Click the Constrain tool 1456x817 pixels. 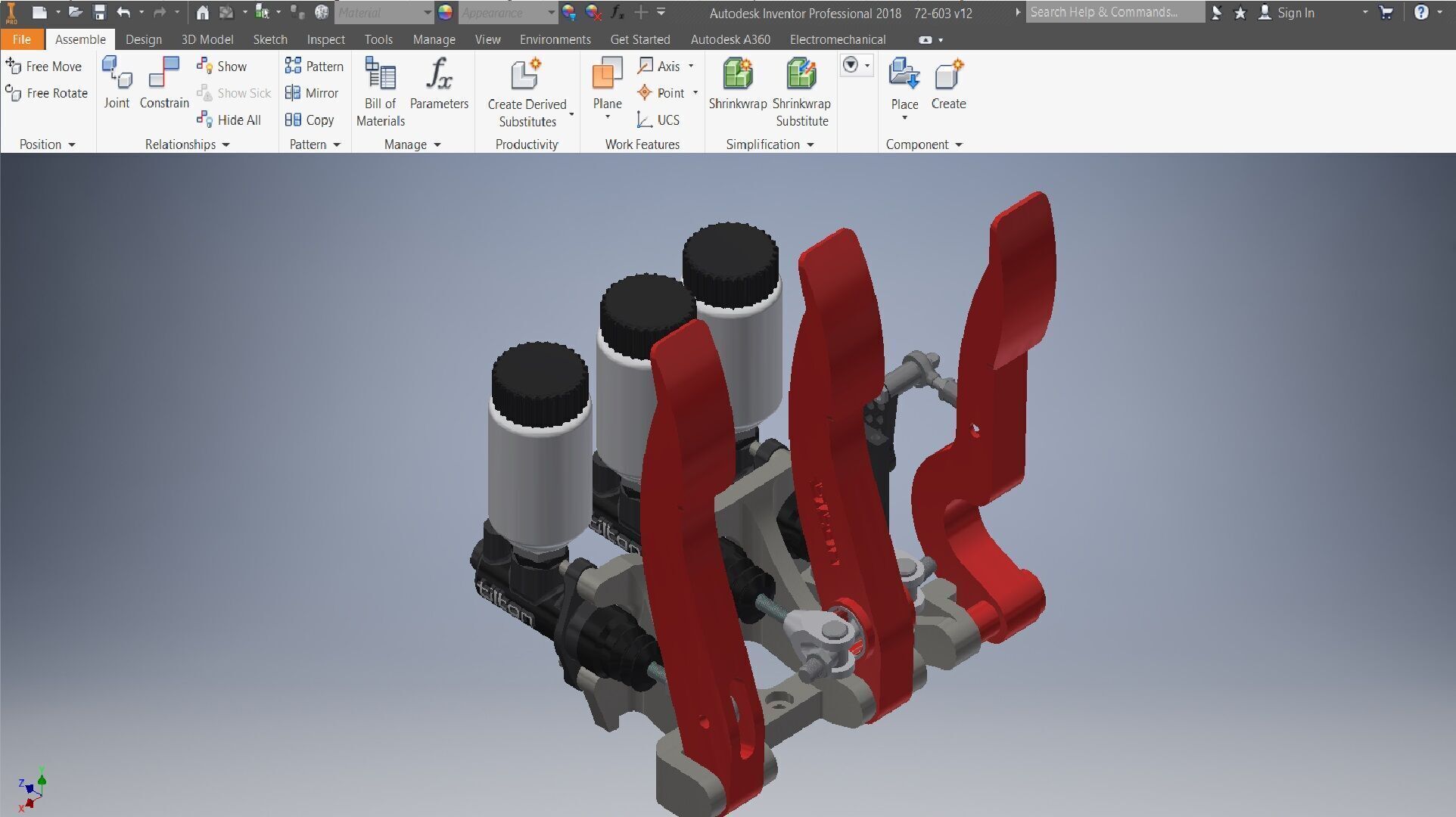pos(164,82)
